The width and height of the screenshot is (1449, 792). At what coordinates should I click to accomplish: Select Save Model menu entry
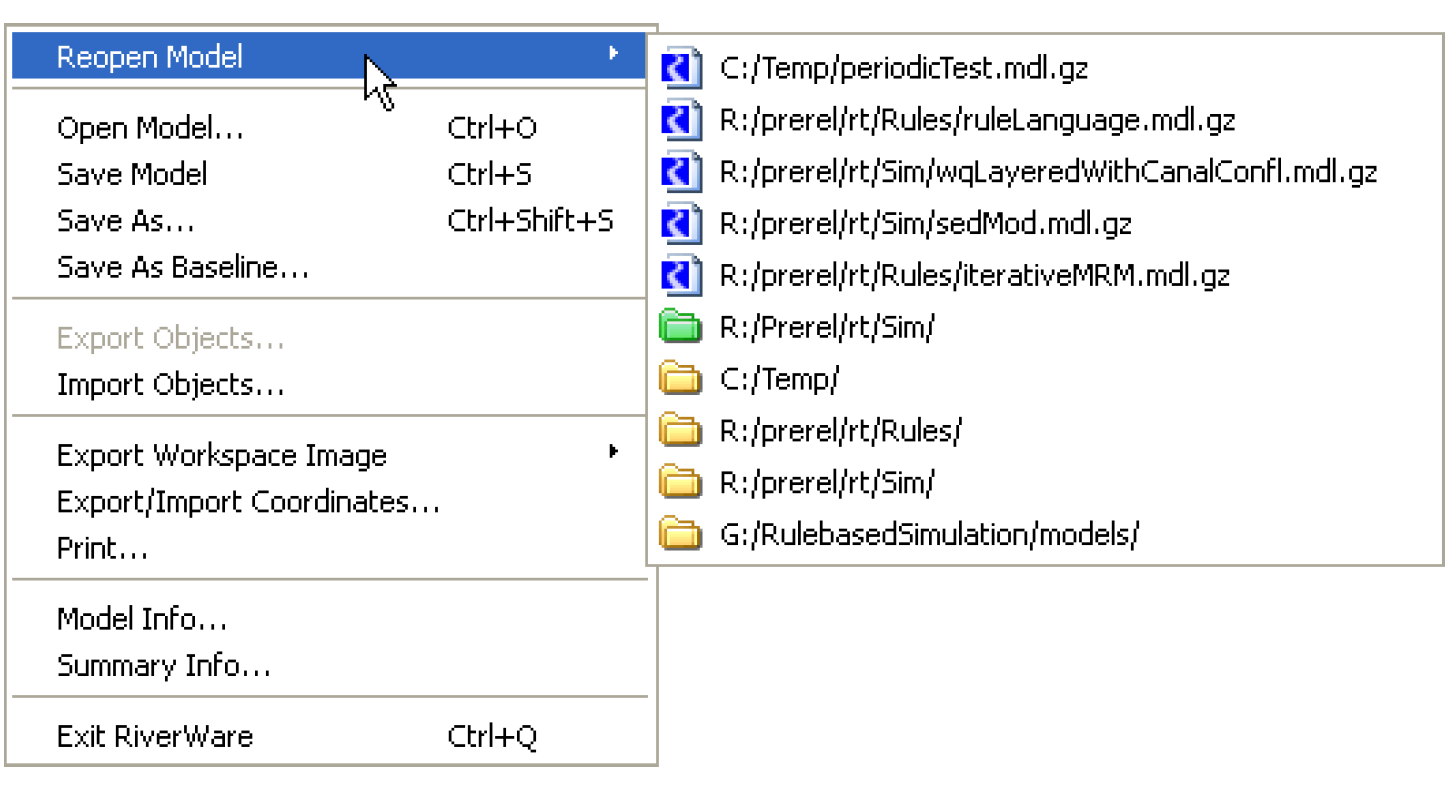click(132, 174)
